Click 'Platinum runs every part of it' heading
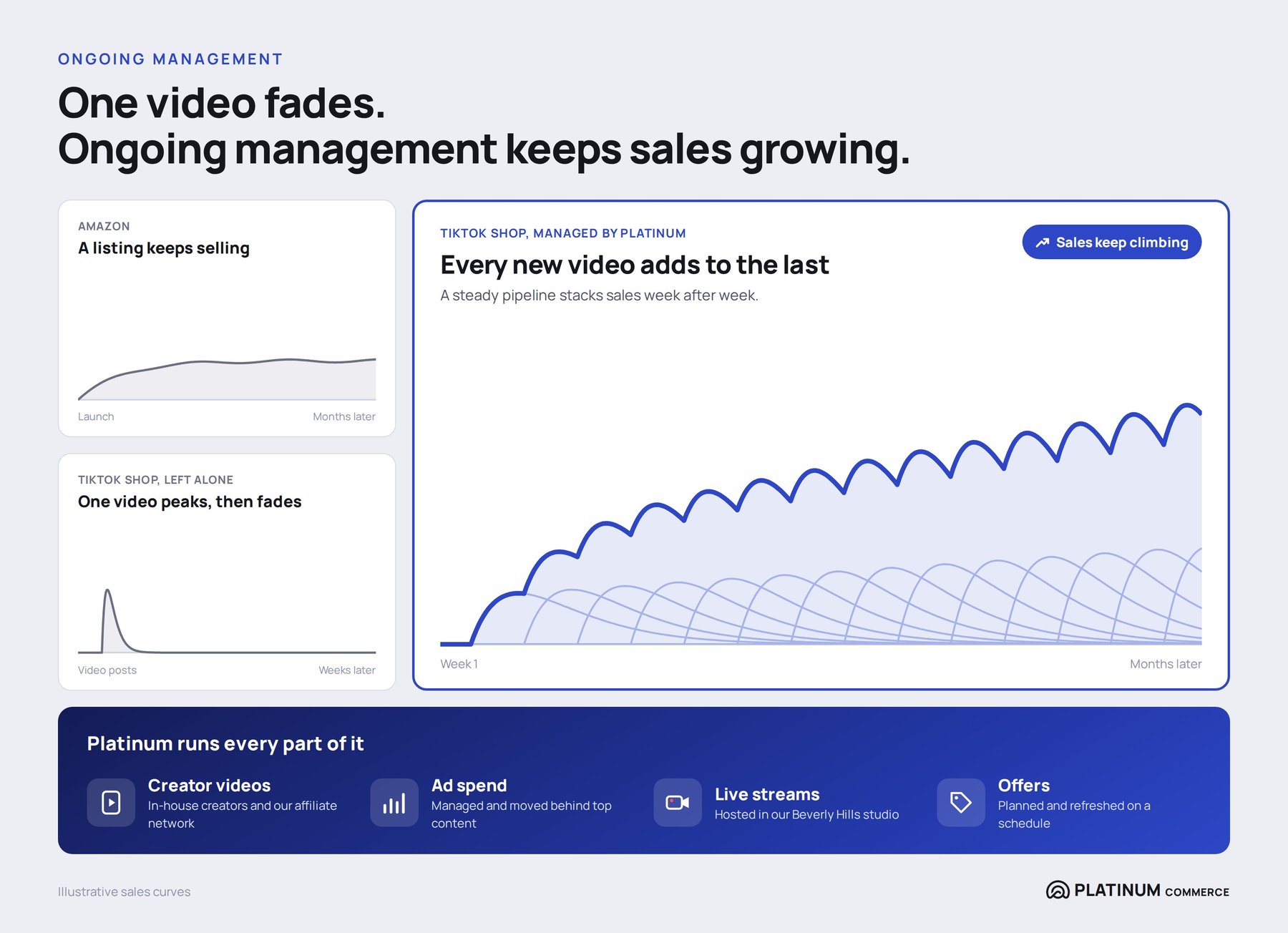 225,744
